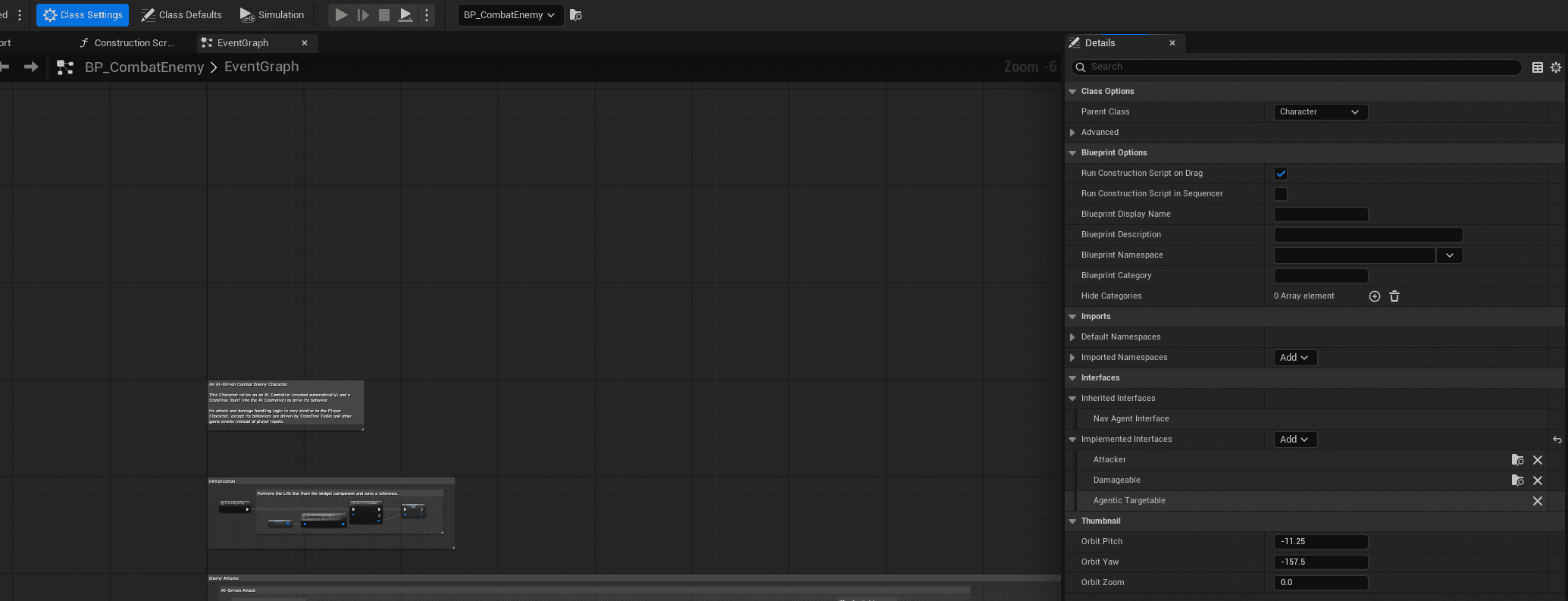1568x601 pixels.
Task: Browse to the Attacker interface asset
Action: pyautogui.click(x=1517, y=460)
